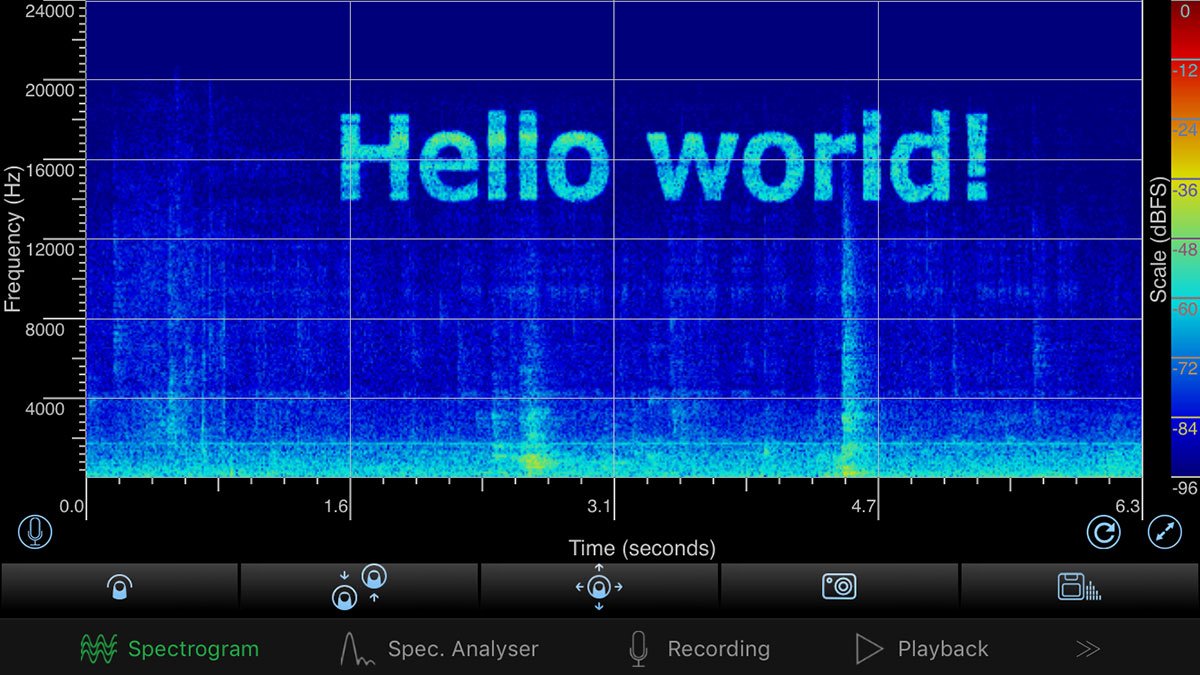Viewport: 1200px width, 675px height.
Task: Click the 3.1 seconds time axis marker
Action: pos(599,507)
